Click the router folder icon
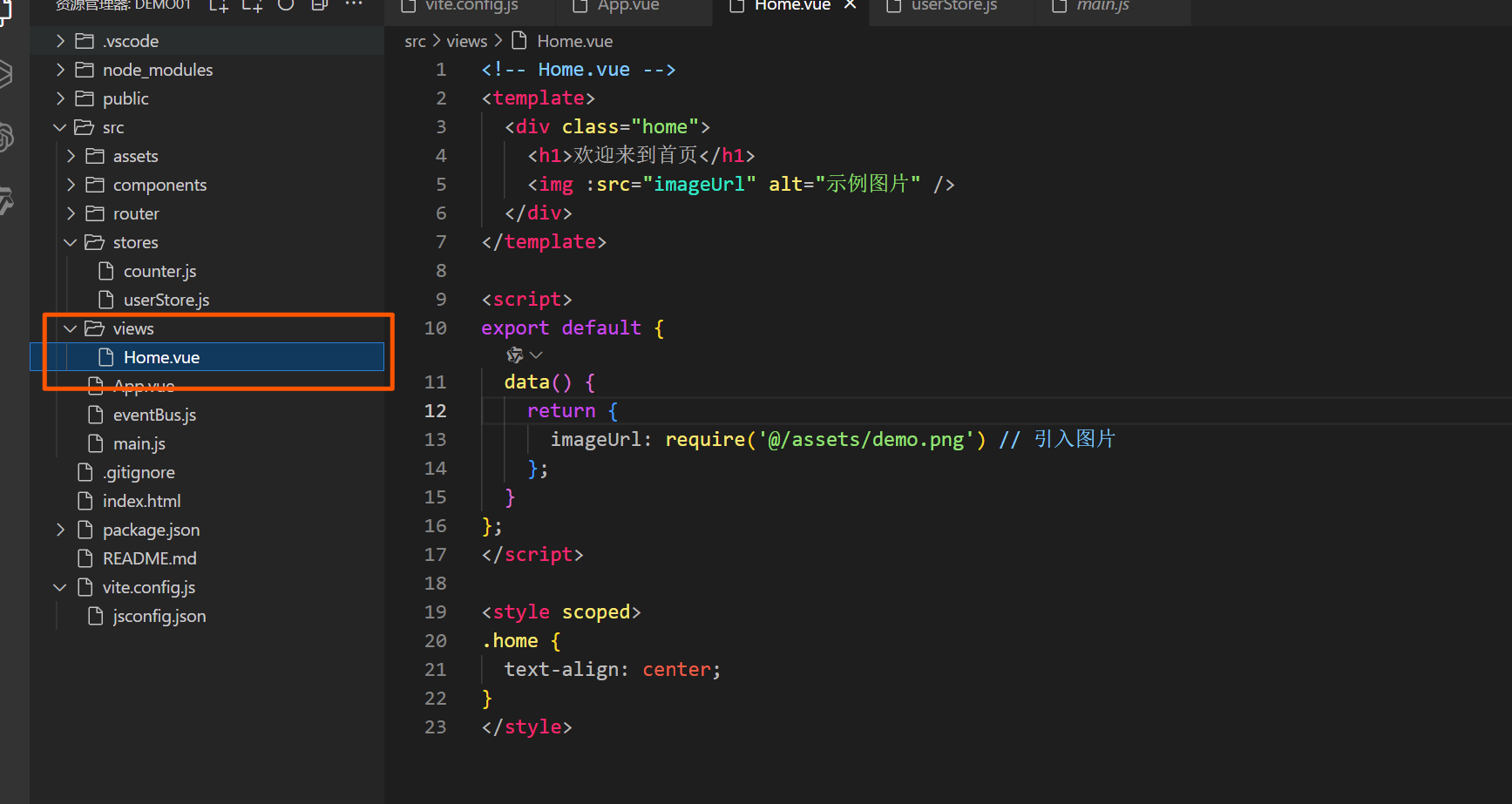Viewport: 1512px width, 804px height. tap(95, 213)
